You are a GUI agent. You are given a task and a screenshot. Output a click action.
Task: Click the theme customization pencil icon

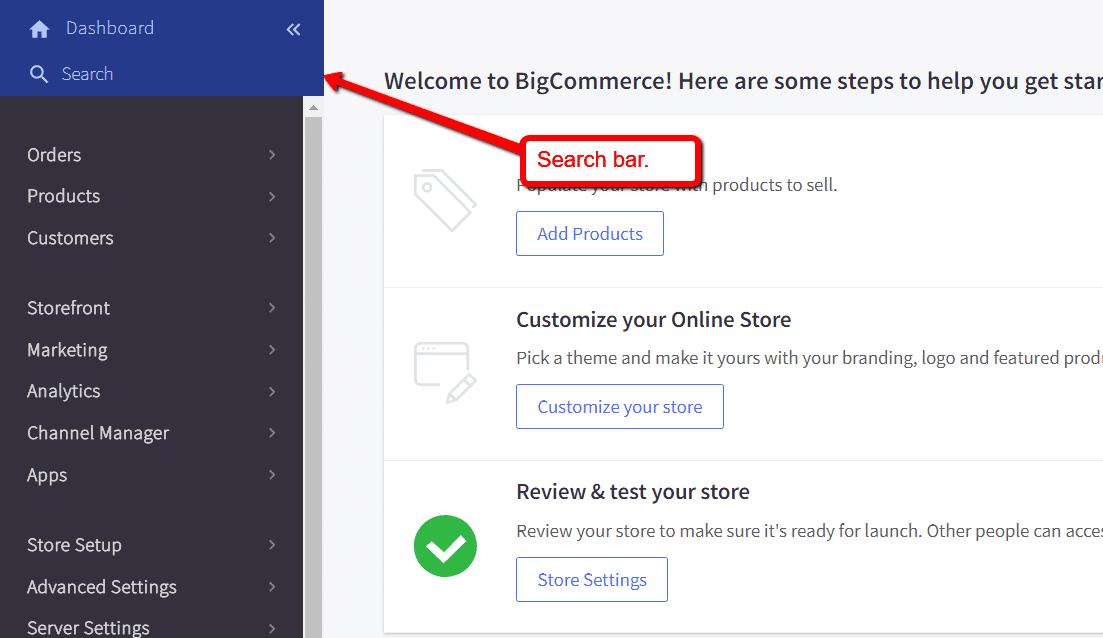[445, 372]
